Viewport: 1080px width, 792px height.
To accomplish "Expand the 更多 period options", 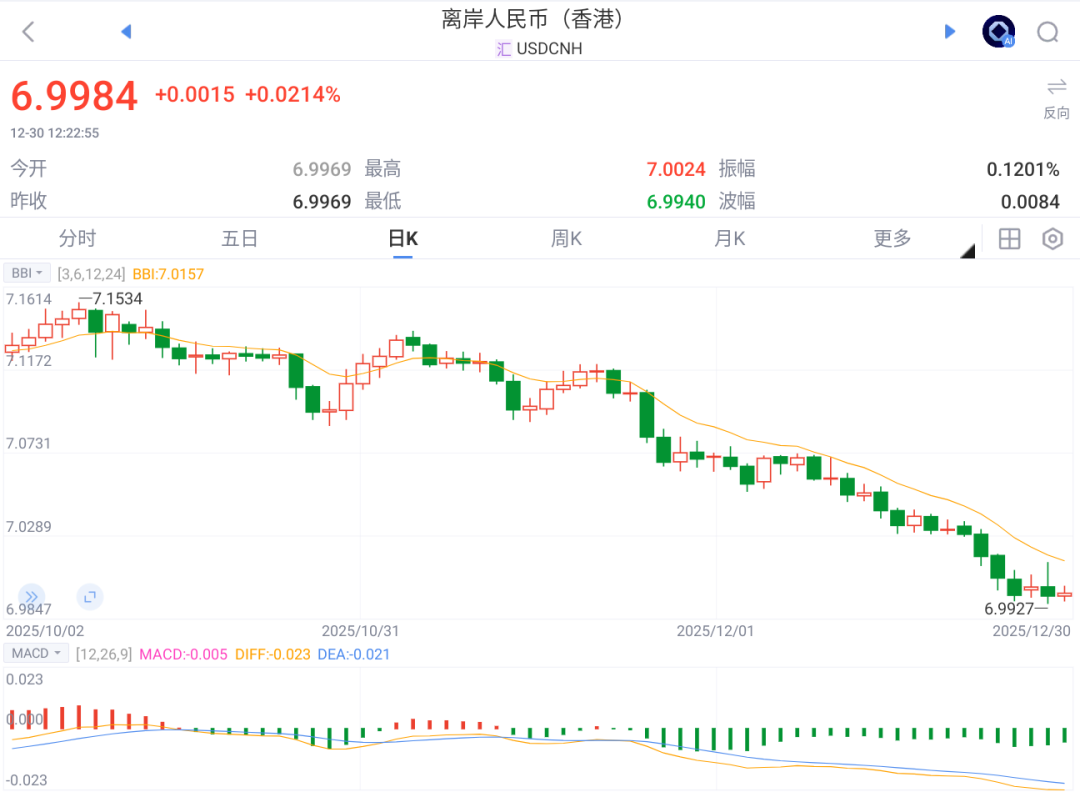I will [893, 239].
